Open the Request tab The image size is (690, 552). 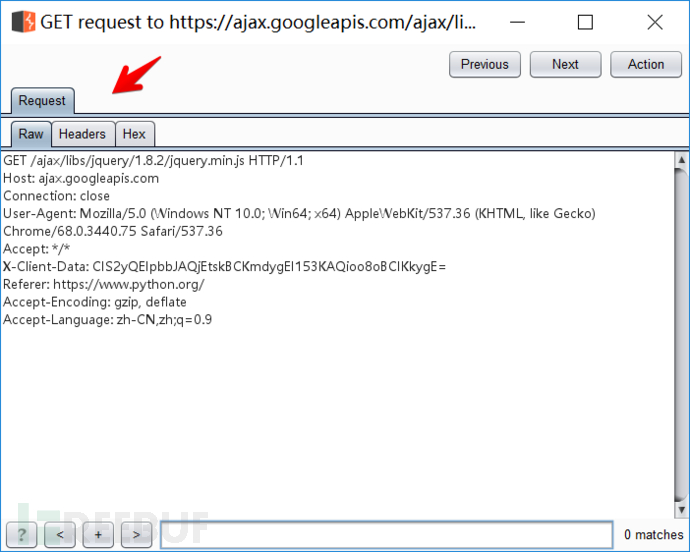42,101
